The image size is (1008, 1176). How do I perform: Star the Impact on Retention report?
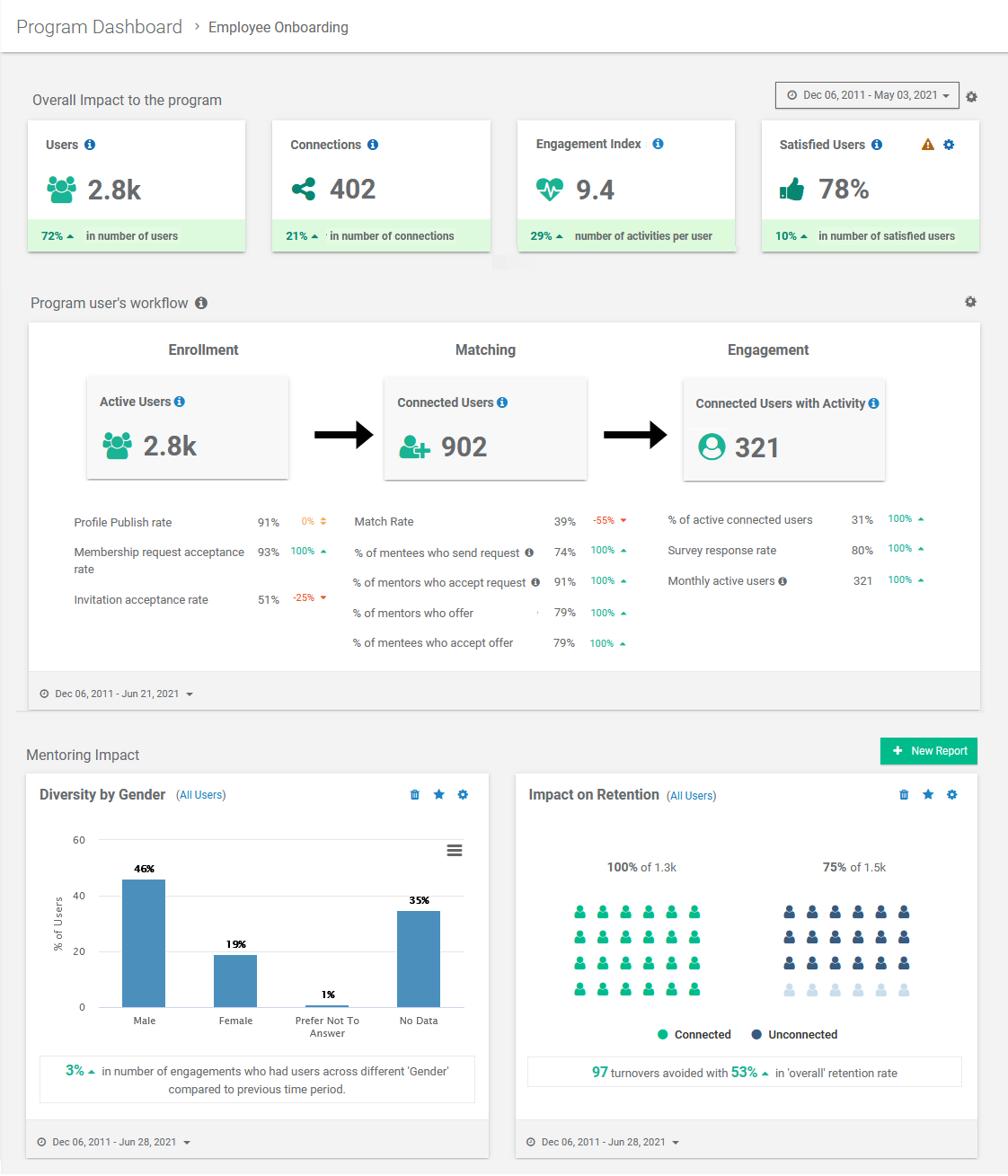[928, 794]
